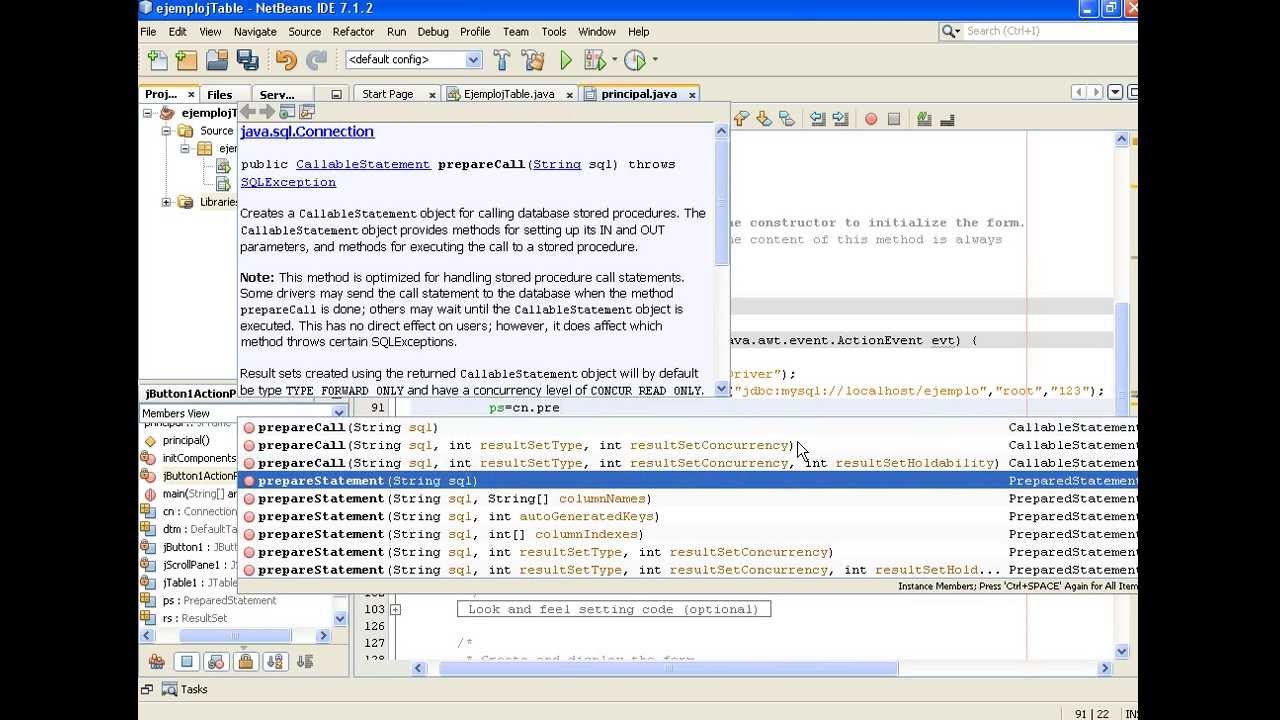
Task: Switch to Start Page tab
Action: pos(387,94)
